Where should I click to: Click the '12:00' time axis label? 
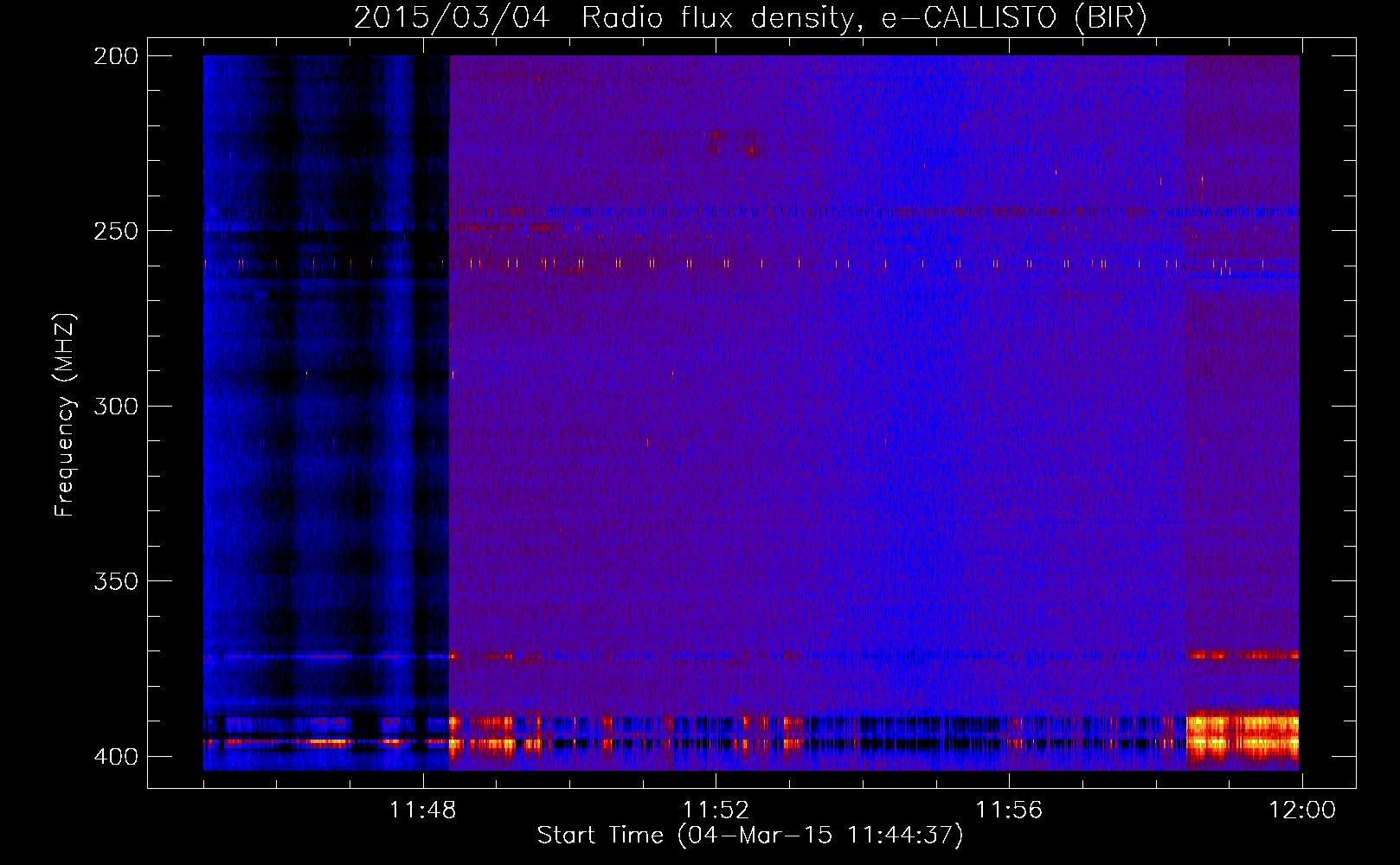click(1302, 810)
